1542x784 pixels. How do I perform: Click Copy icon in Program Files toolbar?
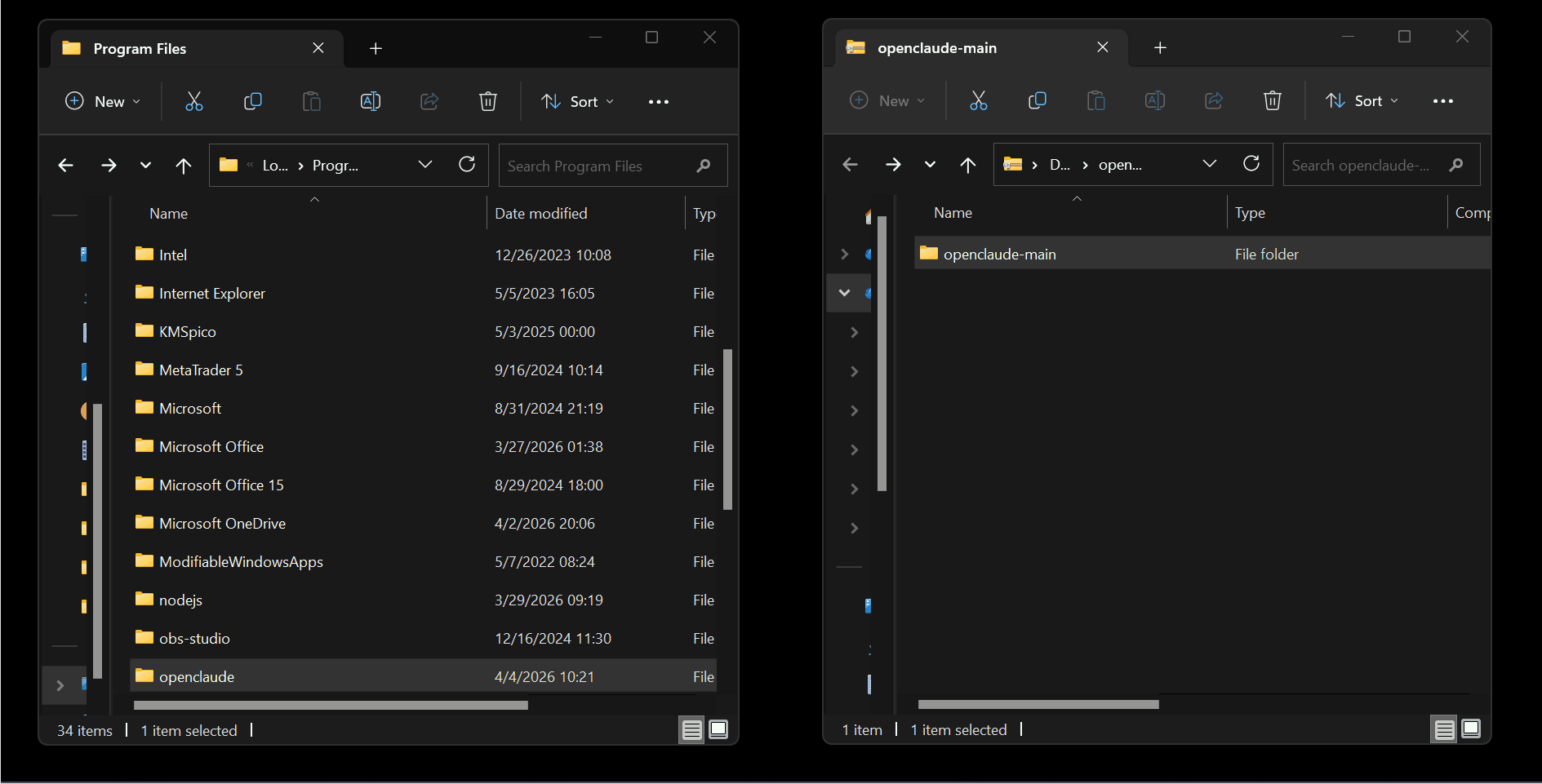tap(253, 101)
